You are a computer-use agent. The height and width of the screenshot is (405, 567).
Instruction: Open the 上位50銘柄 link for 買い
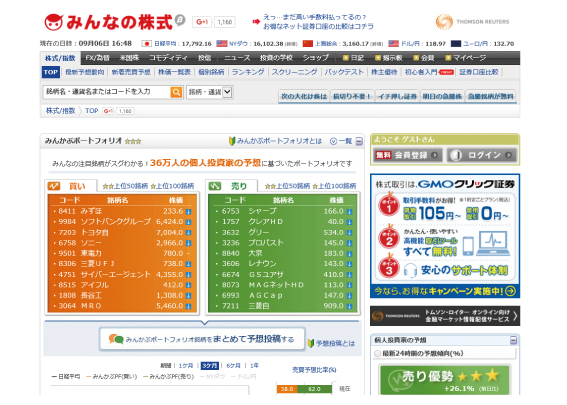click(x=125, y=186)
